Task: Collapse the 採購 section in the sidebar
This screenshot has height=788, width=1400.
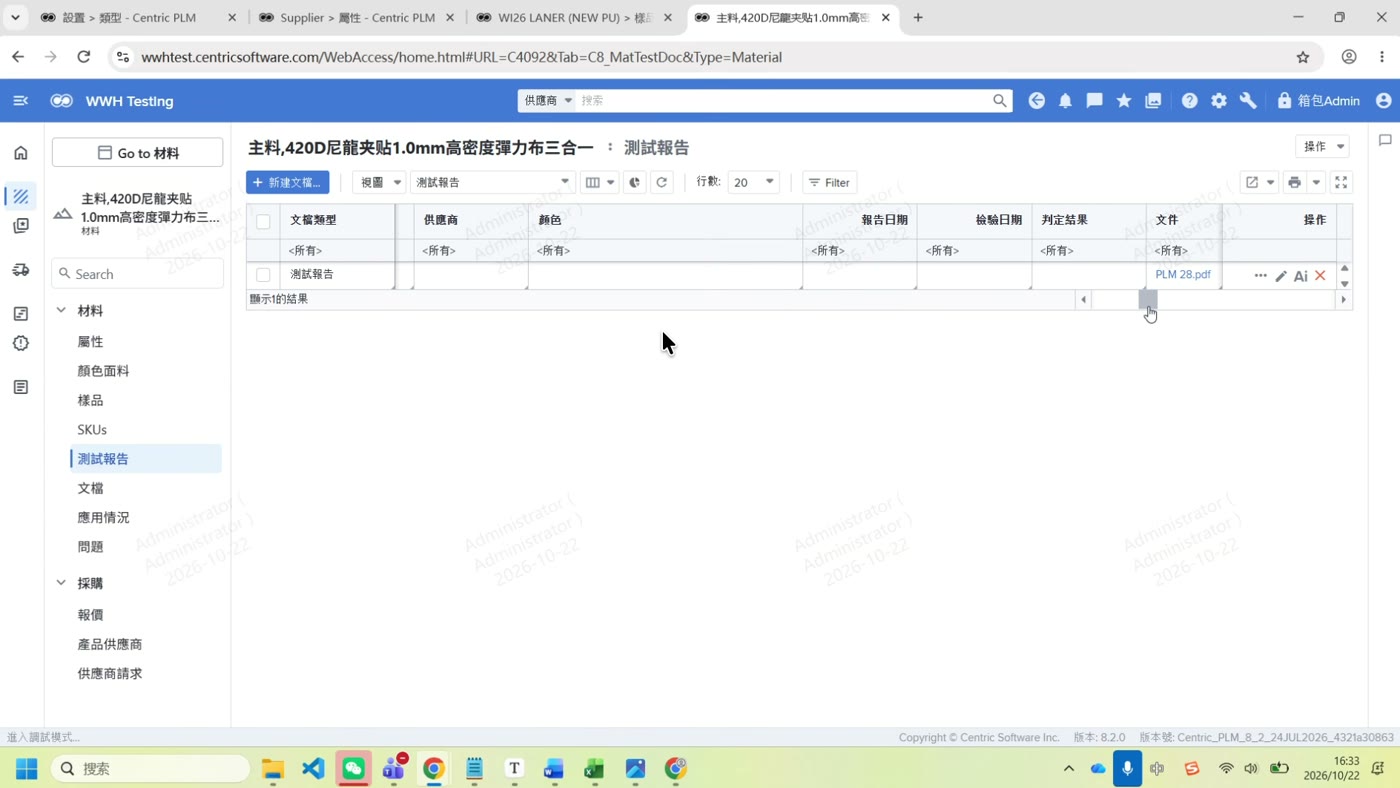Action: pos(61,583)
